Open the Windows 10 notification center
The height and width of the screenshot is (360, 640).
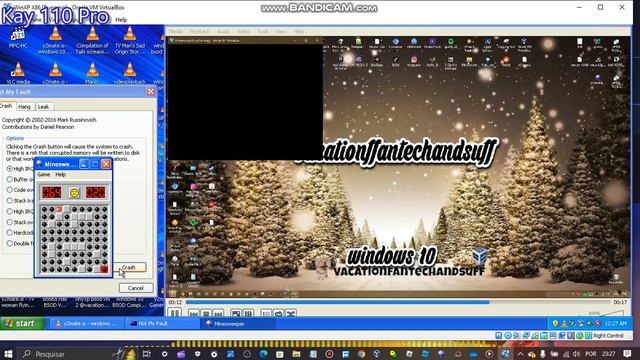(x=627, y=354)
